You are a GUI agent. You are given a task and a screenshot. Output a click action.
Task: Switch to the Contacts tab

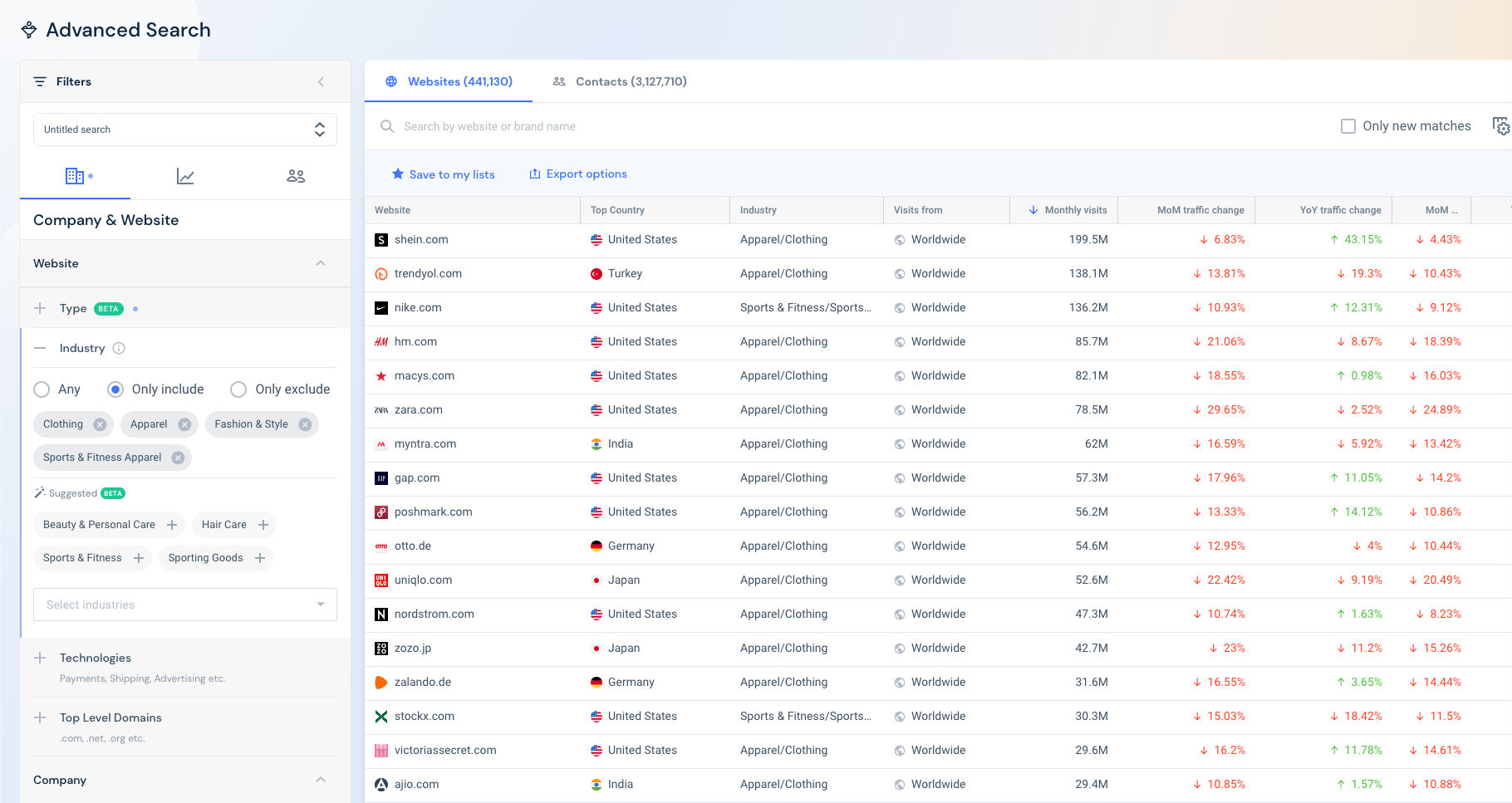coord(620,81)
